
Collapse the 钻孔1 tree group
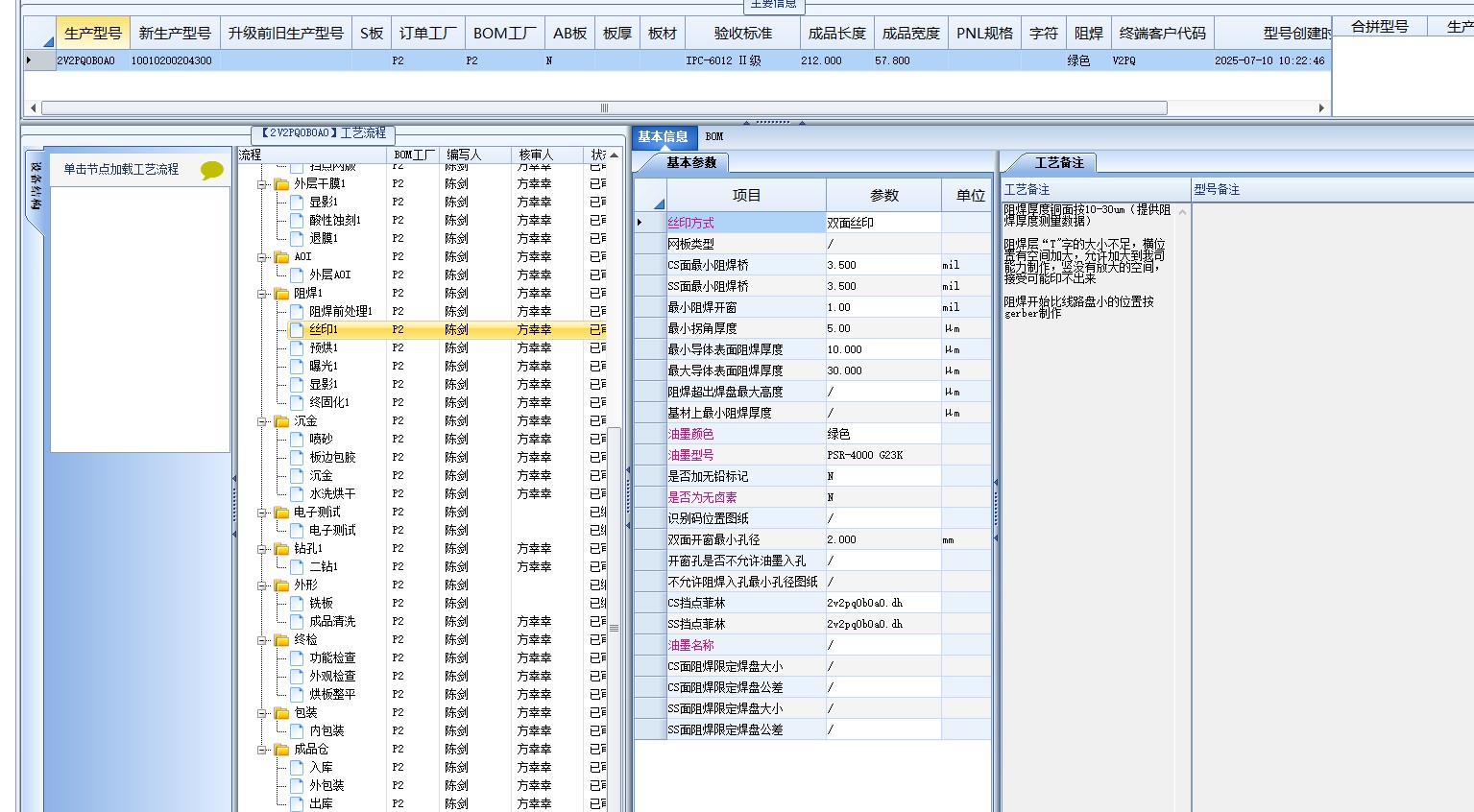tap(262, 549)
